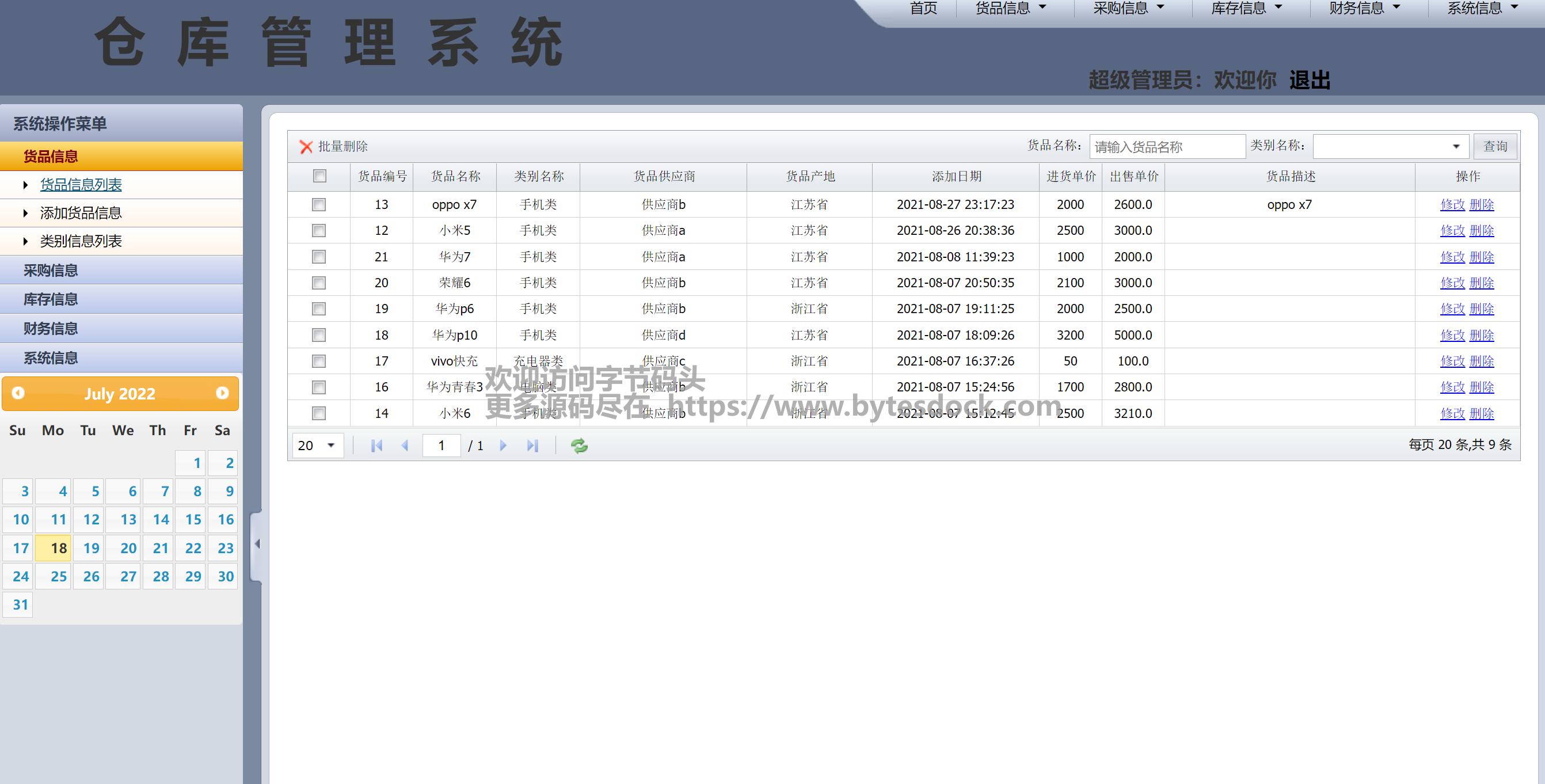Check the select-all header checkbox
The height and width of the screenshot is (784, 1545).
(319, 176)
